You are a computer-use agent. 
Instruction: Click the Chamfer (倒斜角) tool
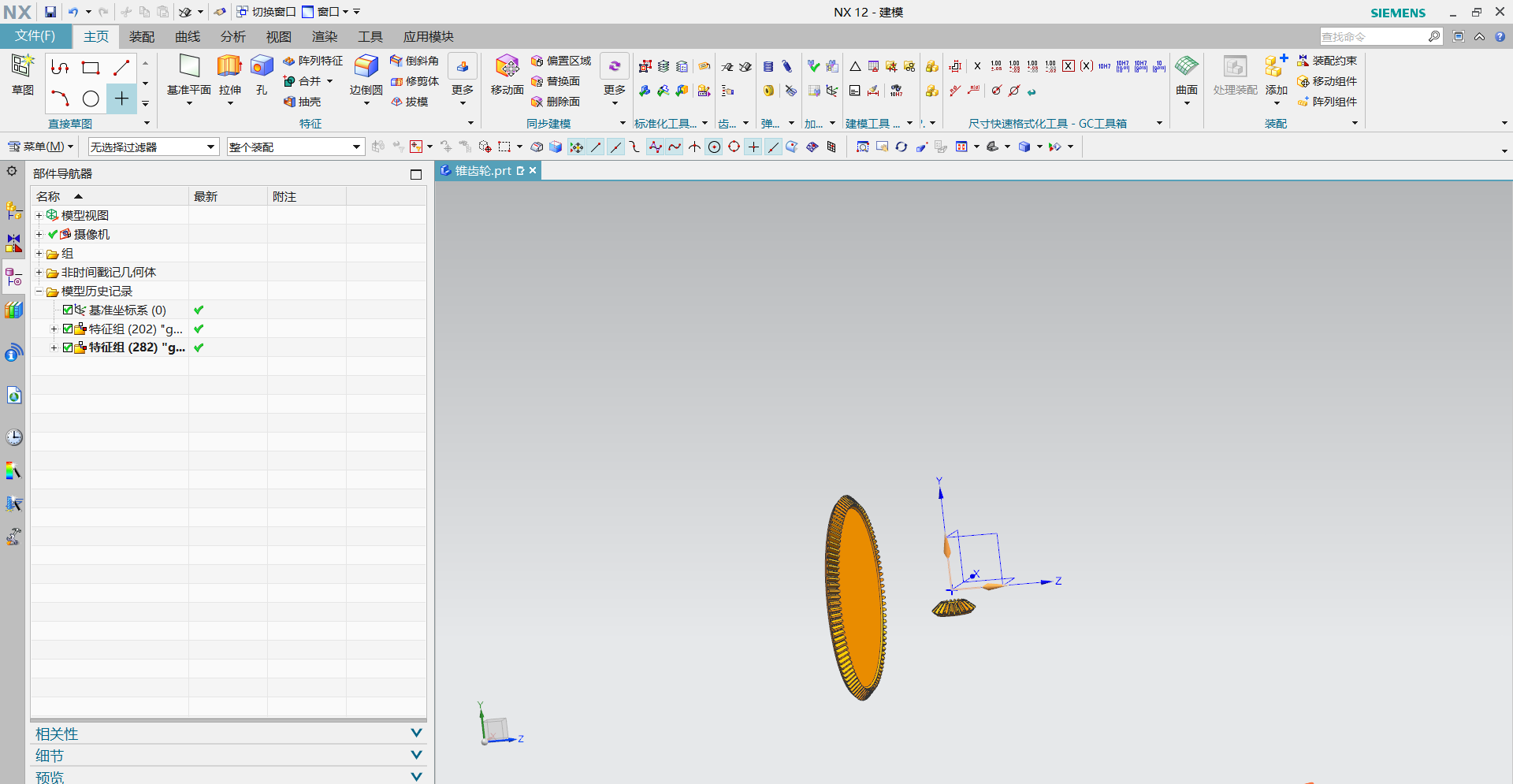coord(414,61)
